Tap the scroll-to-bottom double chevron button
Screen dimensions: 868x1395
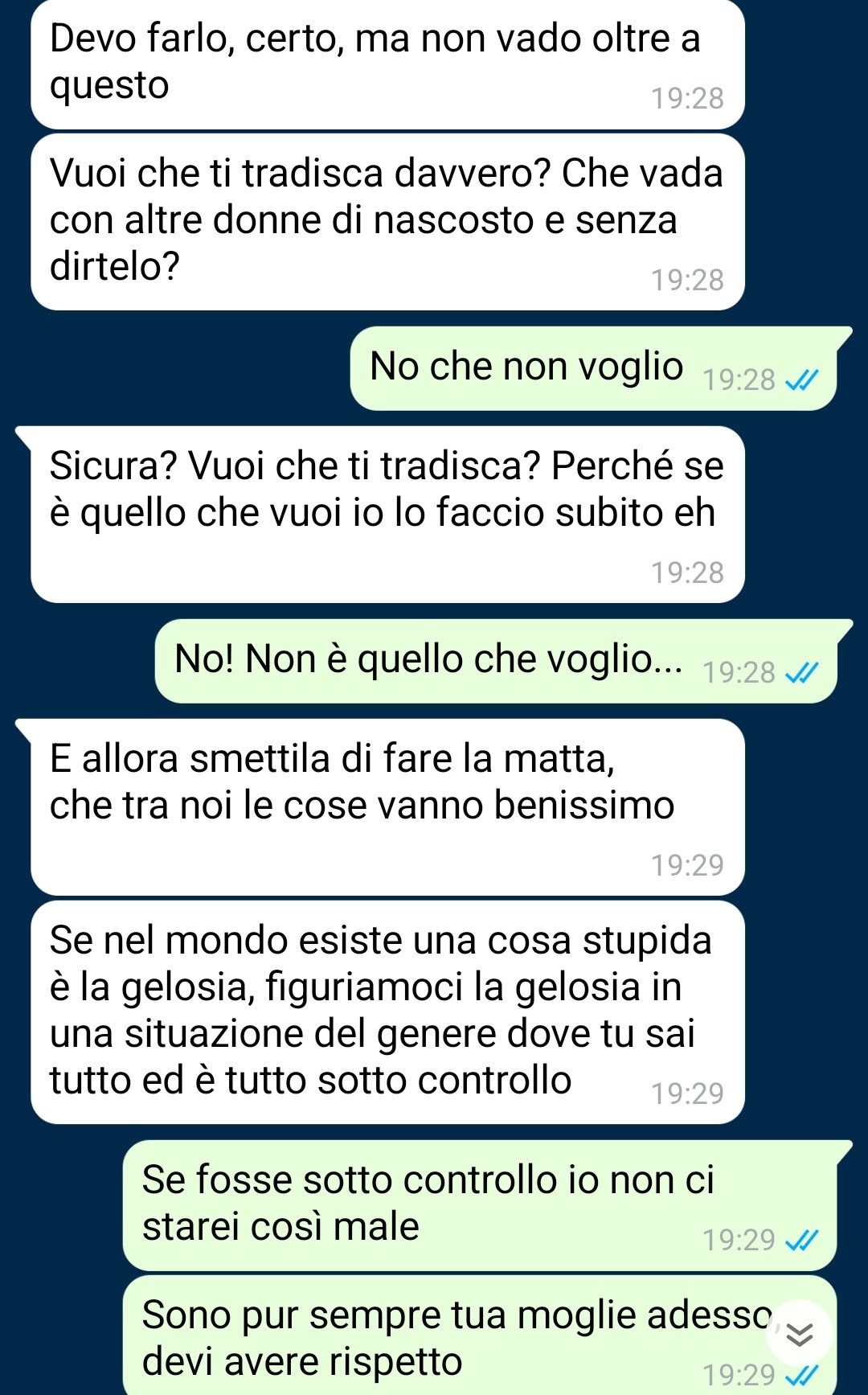(800, 1335)
